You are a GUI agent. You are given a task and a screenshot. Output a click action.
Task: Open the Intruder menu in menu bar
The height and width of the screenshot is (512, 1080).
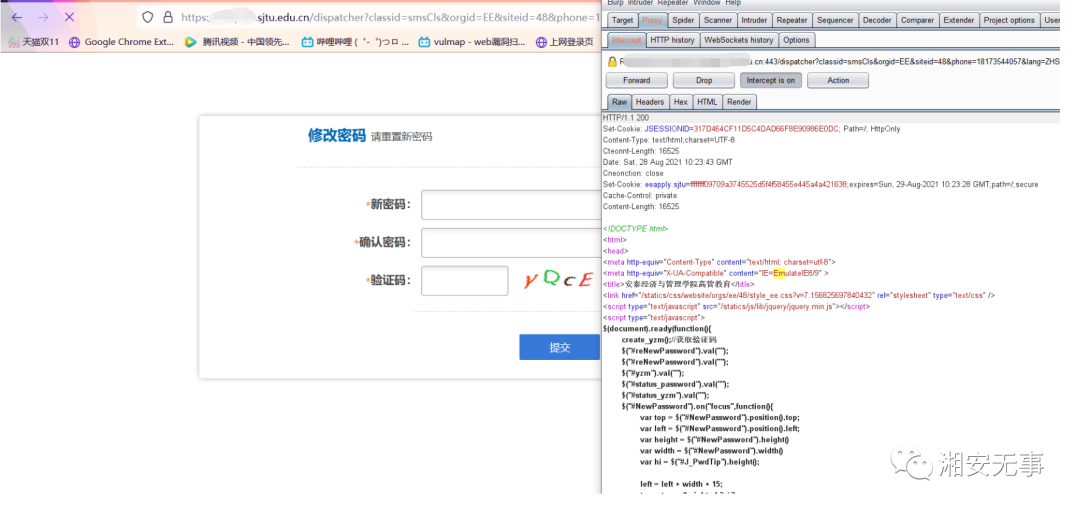pyautogui.click(x=641, y=3)
